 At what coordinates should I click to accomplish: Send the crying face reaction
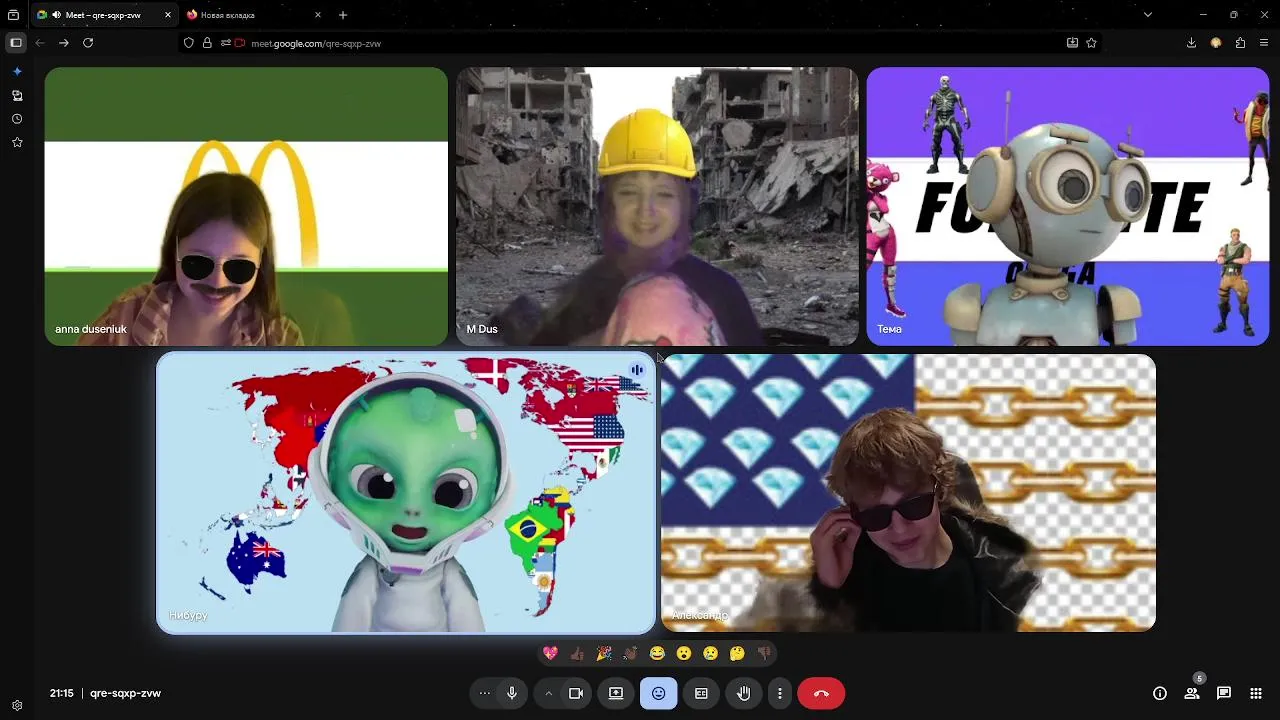[710, 653]
